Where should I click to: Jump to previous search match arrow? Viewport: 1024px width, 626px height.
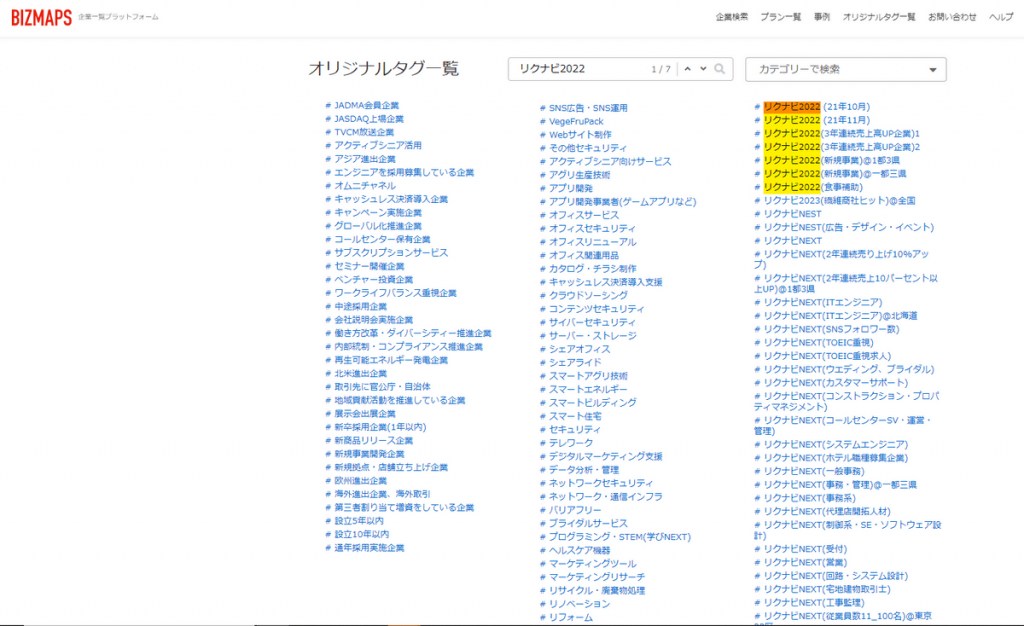tap(688, 69)
